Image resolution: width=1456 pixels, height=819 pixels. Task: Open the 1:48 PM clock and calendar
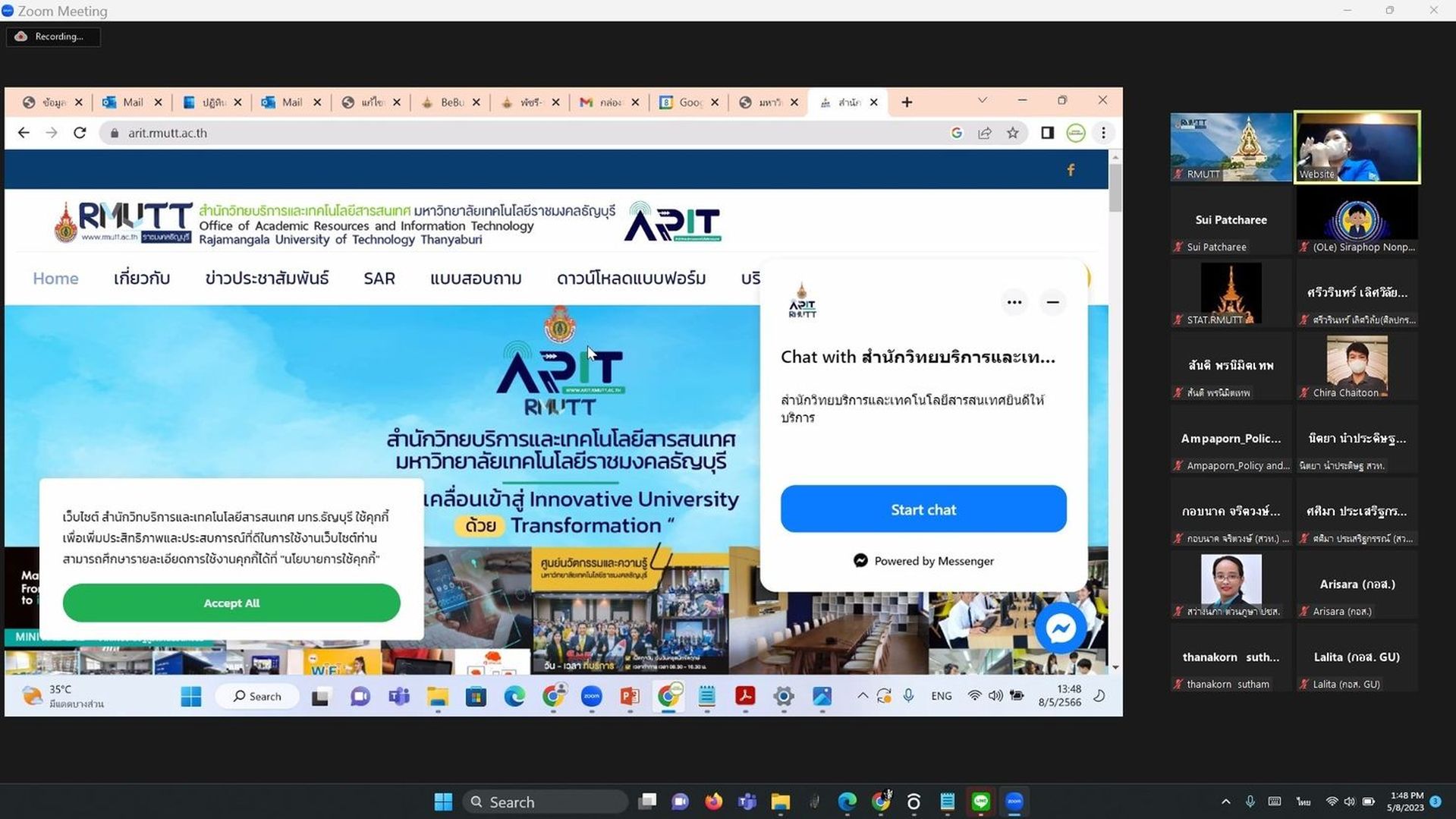tap(1406, 802)
